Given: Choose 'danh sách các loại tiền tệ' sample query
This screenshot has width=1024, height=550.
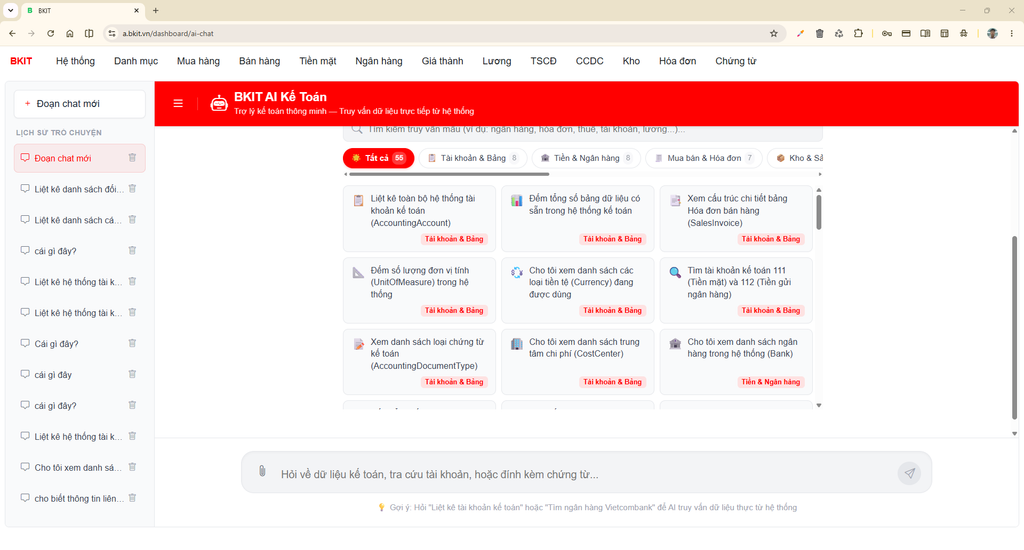Looking at the screenshot, I should (577, 290).
